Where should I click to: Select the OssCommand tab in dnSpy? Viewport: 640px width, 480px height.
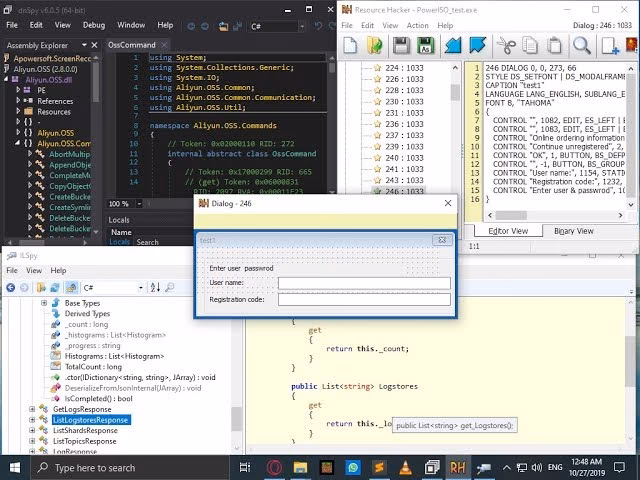131,45
